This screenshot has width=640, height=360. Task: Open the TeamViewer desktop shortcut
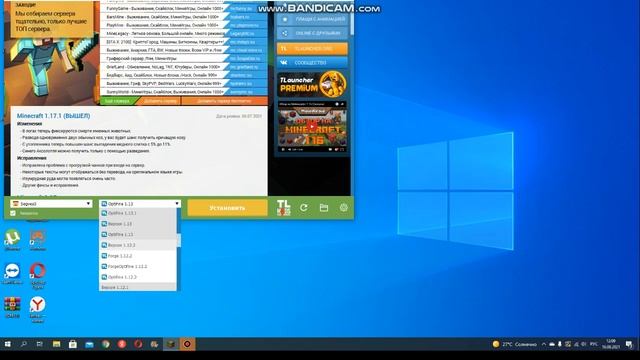coord(13,273)
